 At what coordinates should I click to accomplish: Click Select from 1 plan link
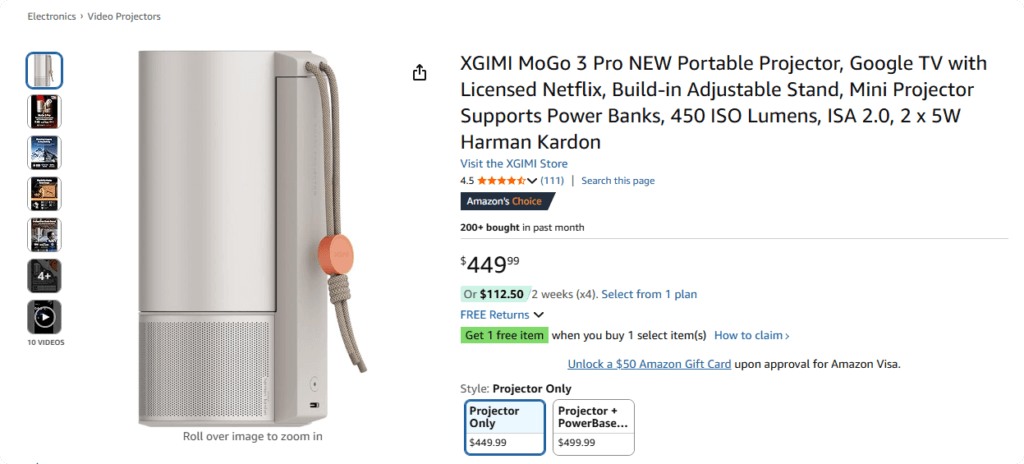649,294
